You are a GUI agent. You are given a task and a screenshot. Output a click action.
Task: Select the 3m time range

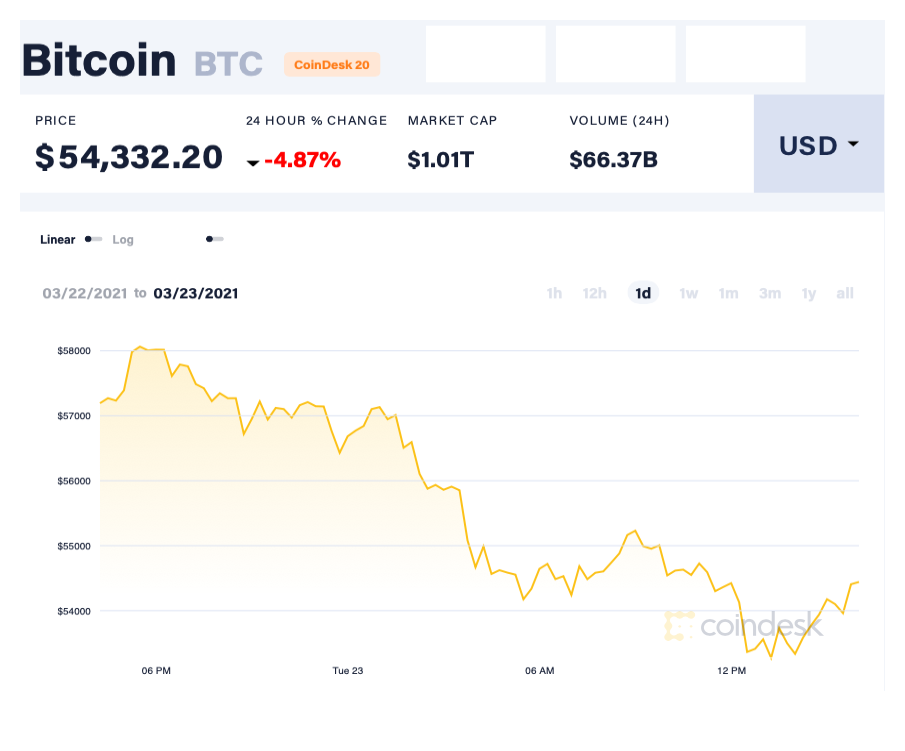pos(769,293)
